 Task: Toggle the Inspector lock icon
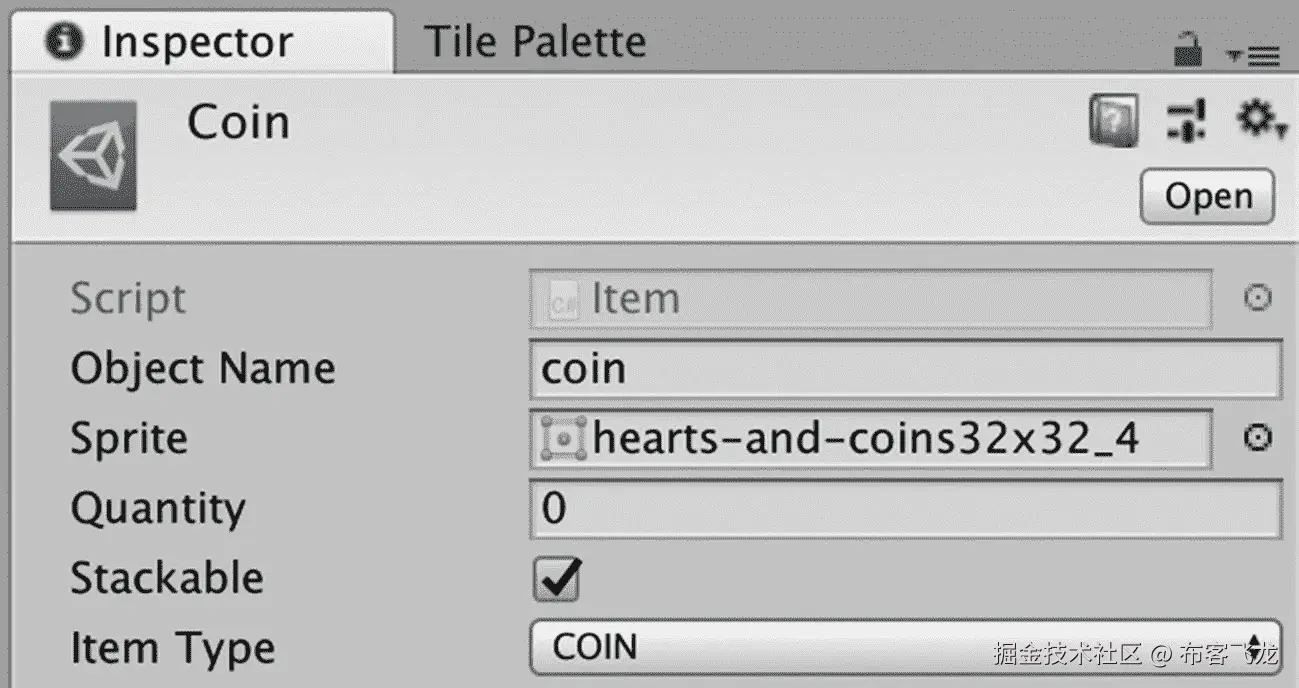click(1188, 49)
